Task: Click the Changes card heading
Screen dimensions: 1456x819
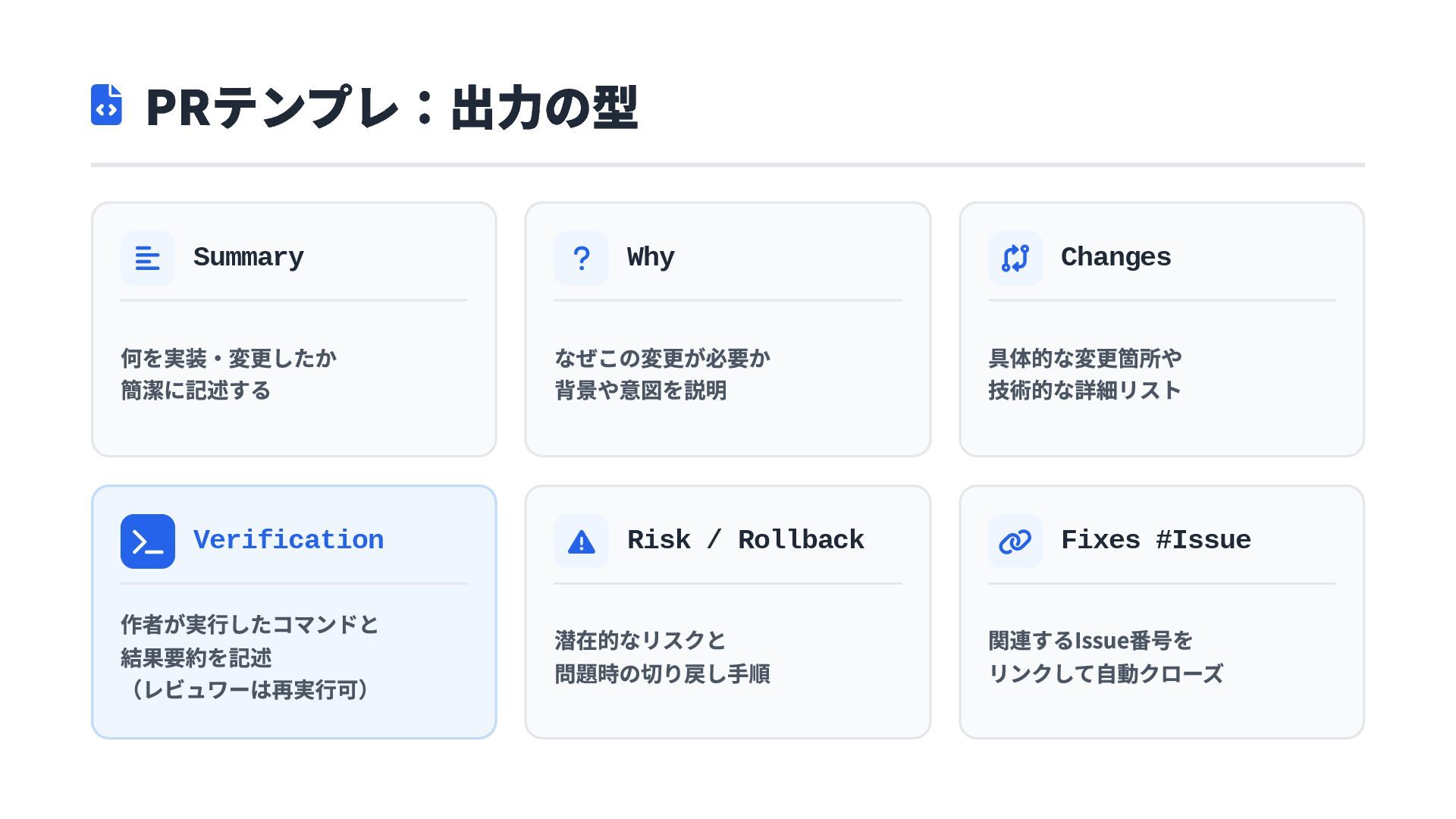Action: [1115, 257]
